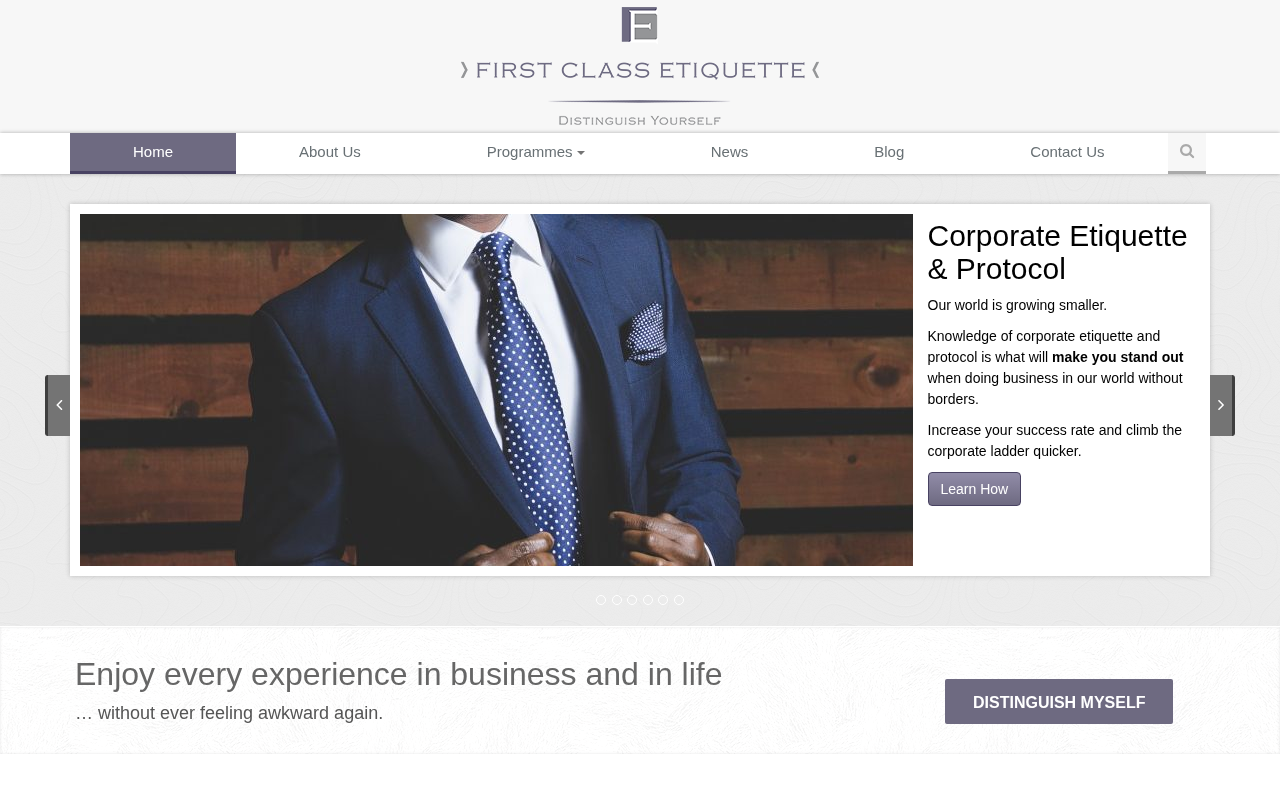
Task: Advance carousel with right arrow
Action: (1222, 405)
